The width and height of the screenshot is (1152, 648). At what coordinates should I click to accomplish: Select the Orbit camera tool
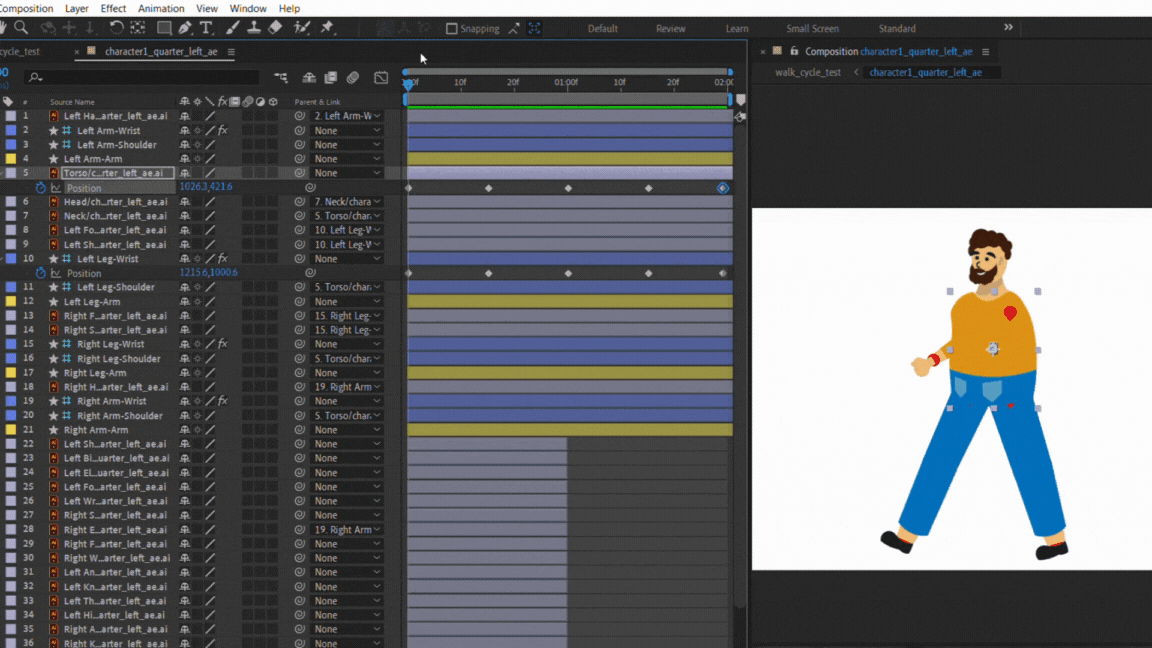[48, 28]
